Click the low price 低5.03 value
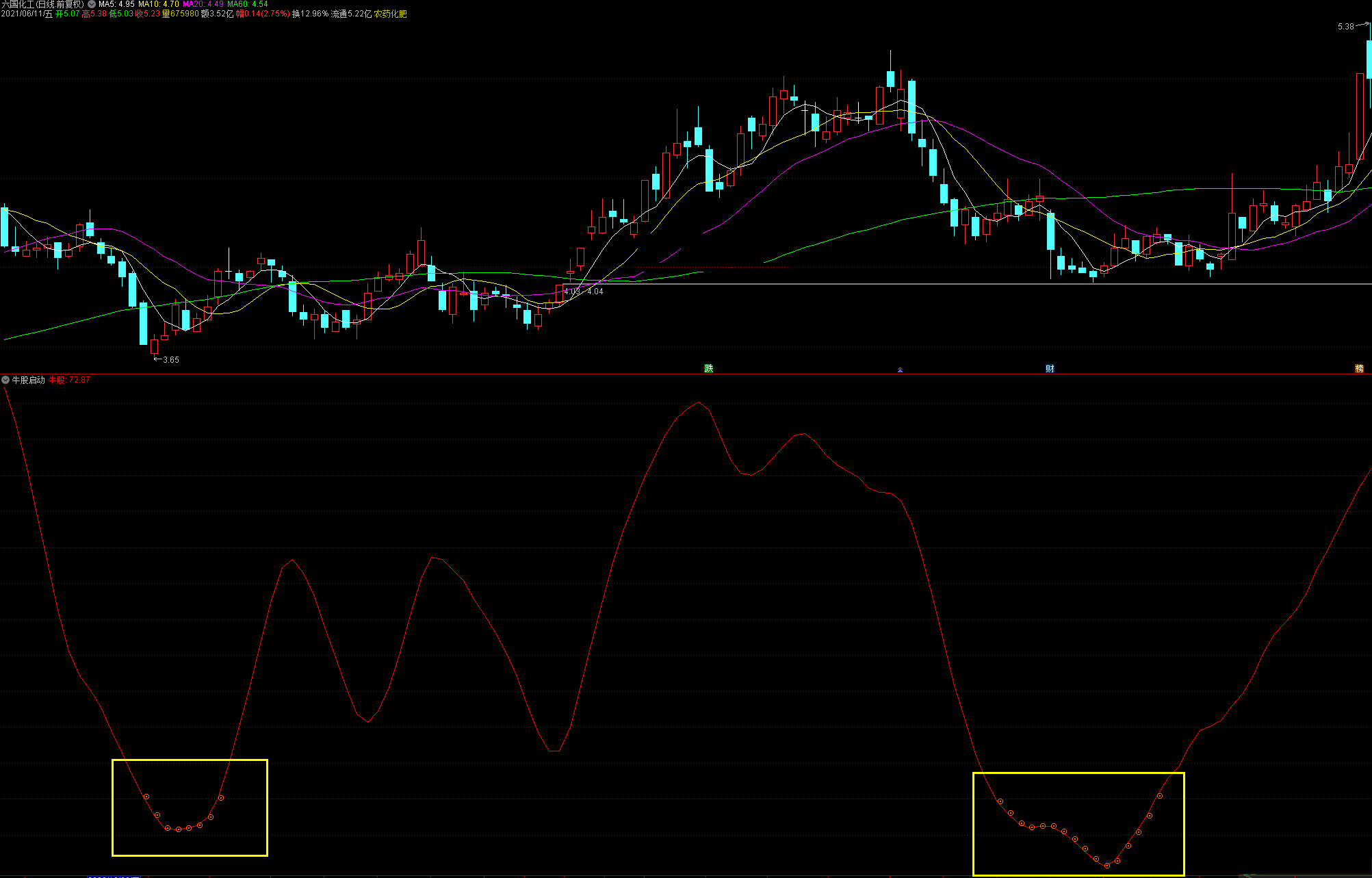This screenshot has height=878, width=1372. coord(122,14)
